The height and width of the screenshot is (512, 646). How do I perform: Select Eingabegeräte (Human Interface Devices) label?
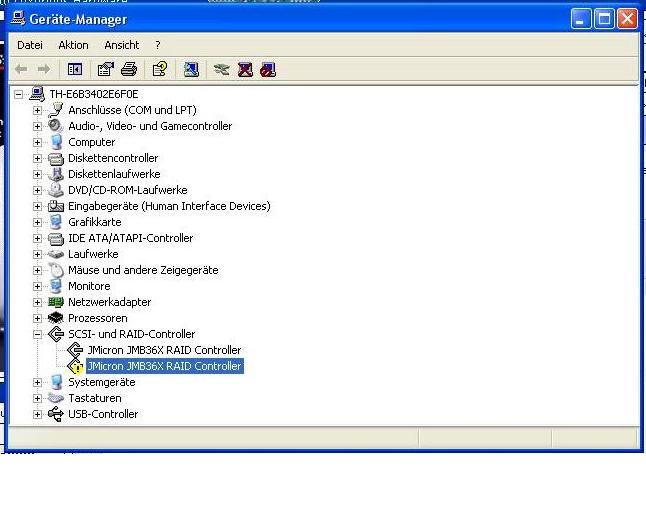169,206
